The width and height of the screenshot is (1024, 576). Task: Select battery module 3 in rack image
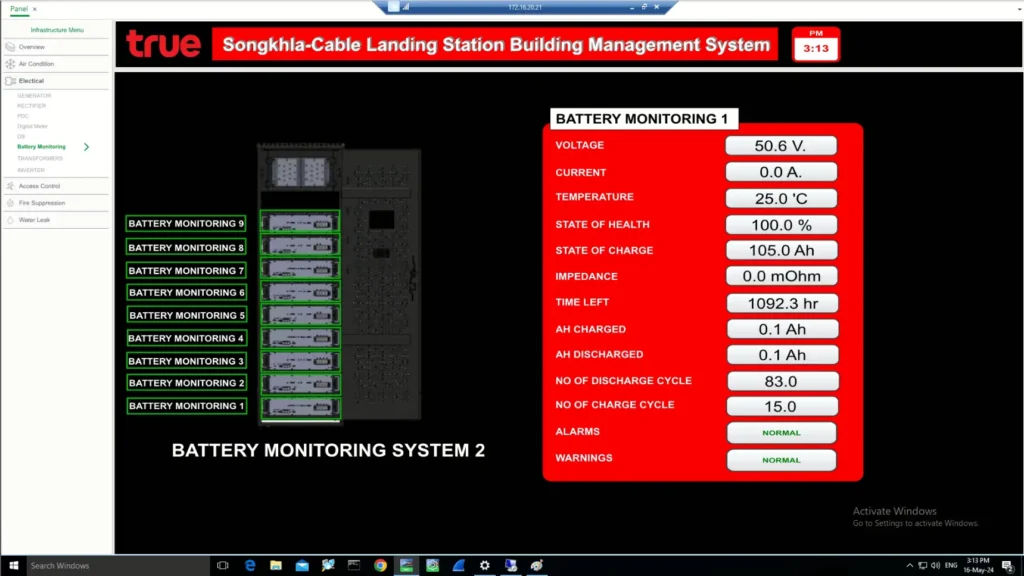pos(300,361)
